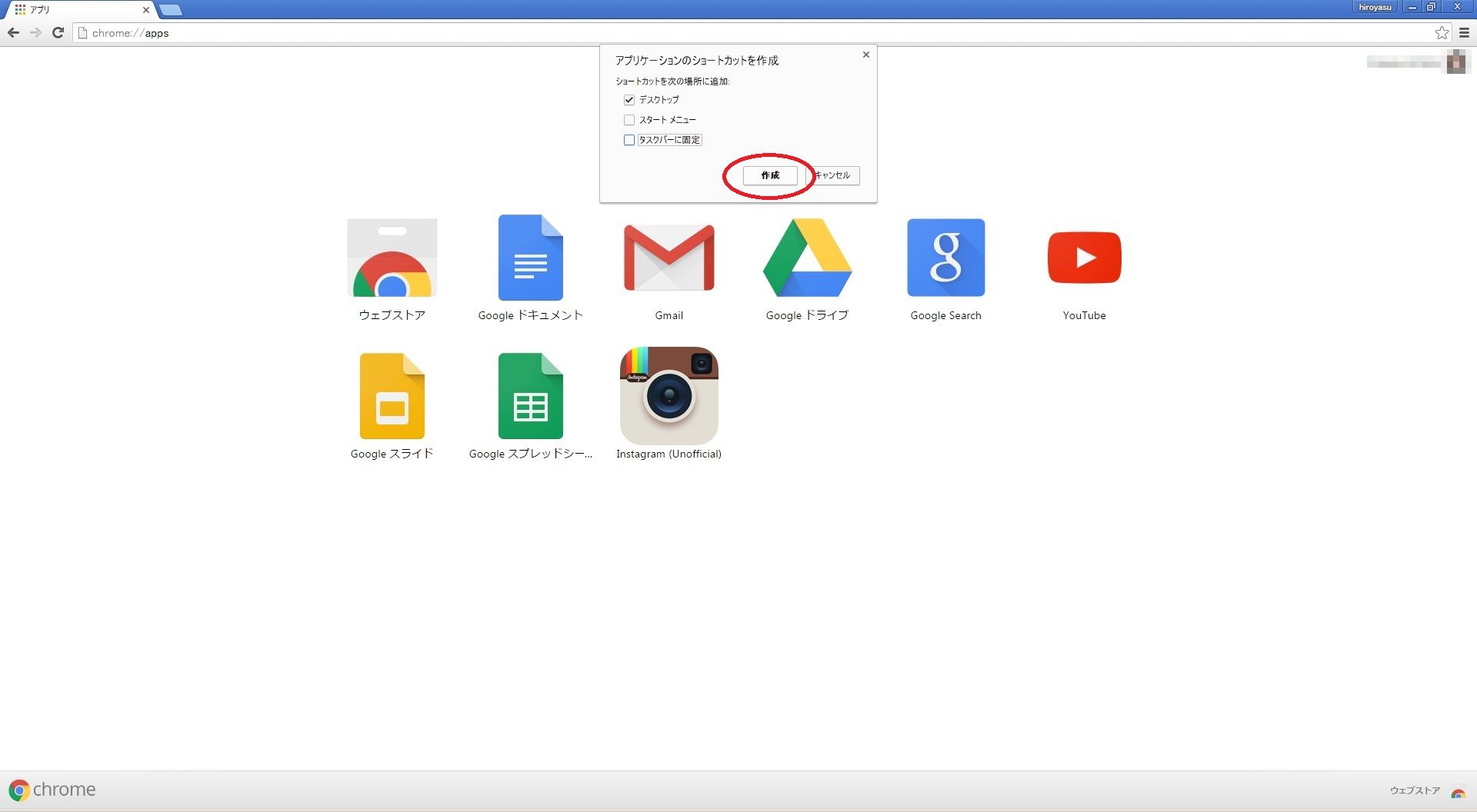The height and width of the screenshot is (812, 1477).
Task: Reload the page with the refresh icon
Action: coord(58,32)
